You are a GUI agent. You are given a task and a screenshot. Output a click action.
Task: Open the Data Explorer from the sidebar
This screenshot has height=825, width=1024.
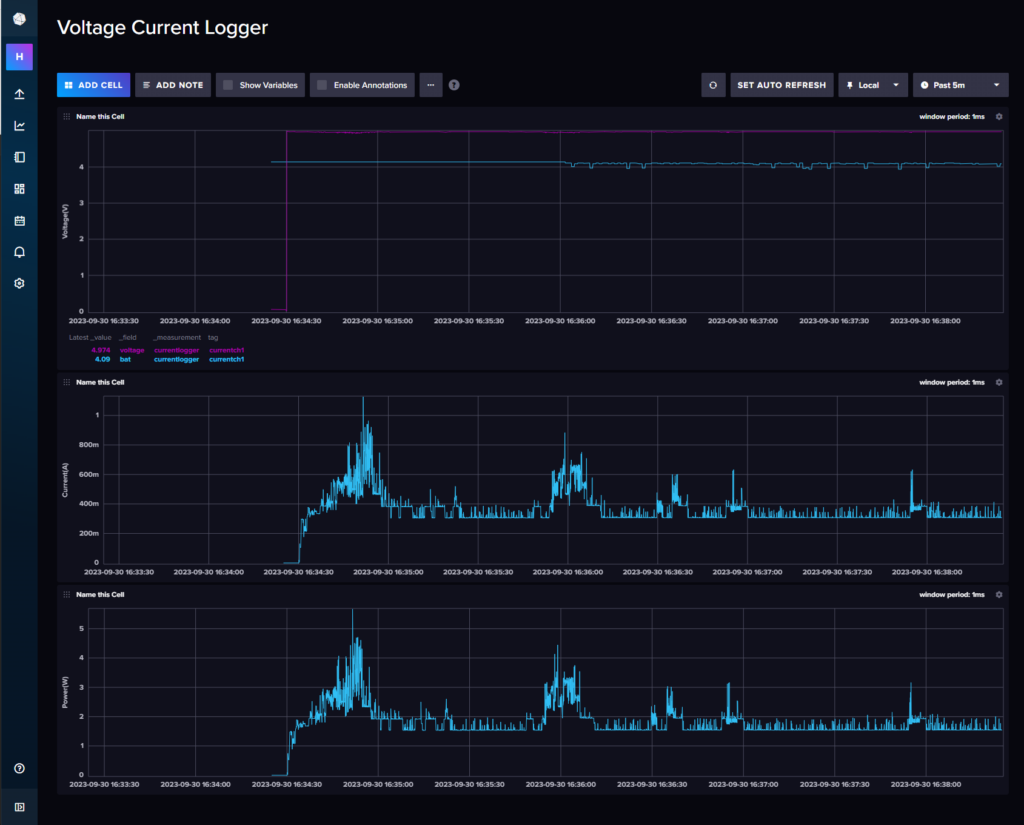(18, 125)
